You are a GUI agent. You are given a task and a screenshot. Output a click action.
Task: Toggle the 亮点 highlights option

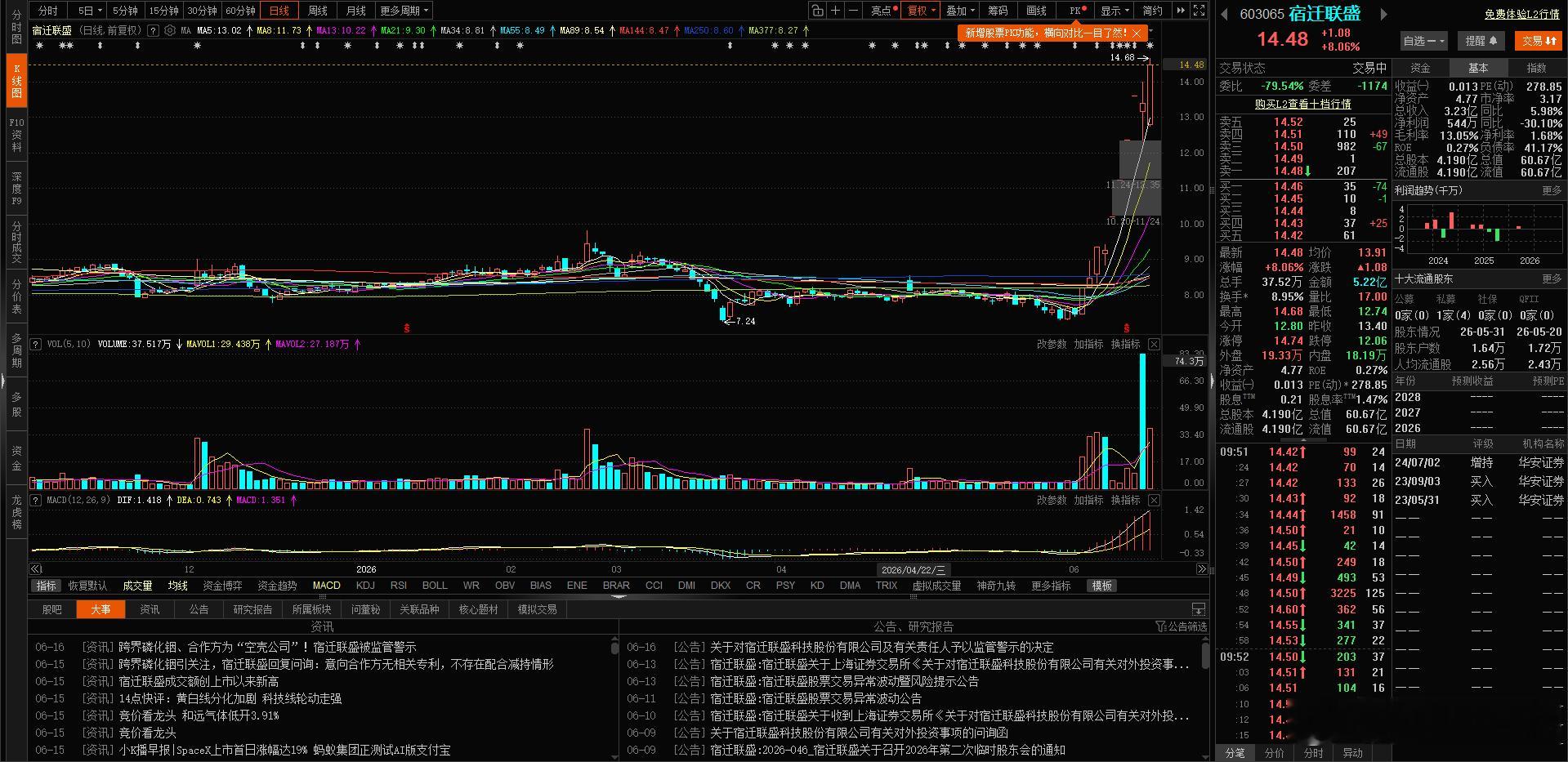883,11
